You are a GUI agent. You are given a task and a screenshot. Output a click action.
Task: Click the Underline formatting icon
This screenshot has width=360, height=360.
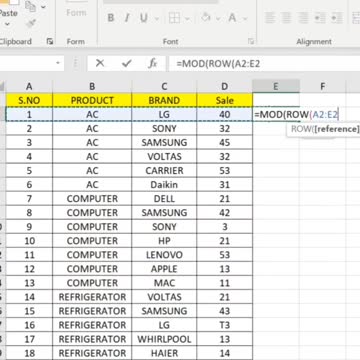tap(144, 18)
